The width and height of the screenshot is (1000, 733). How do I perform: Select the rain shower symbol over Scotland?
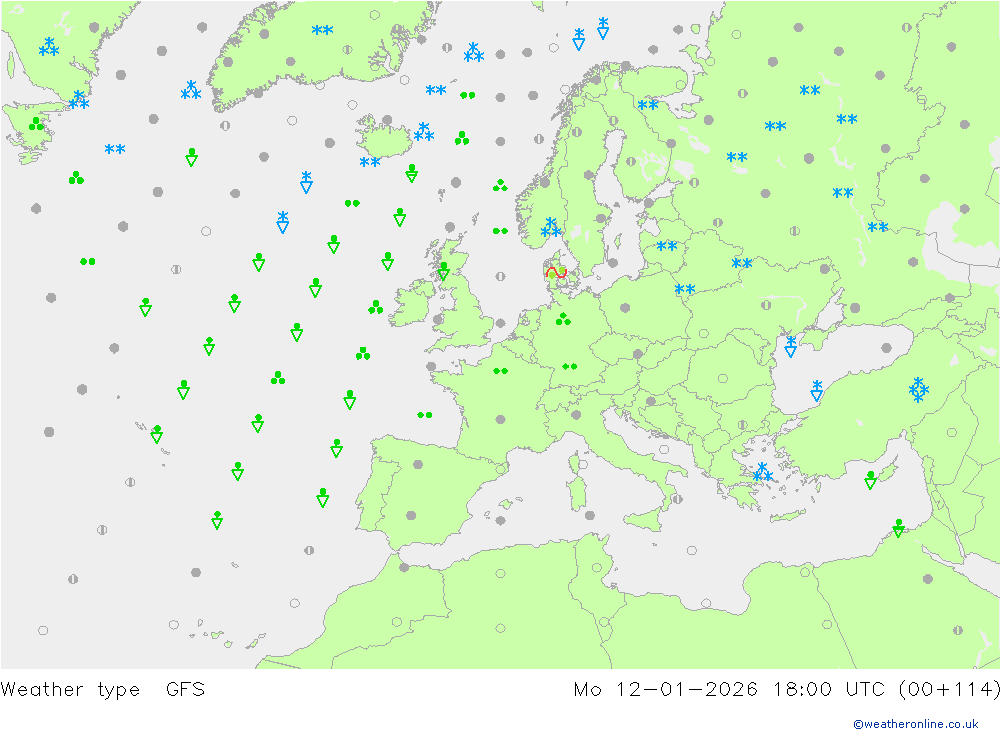coord(443,271)
